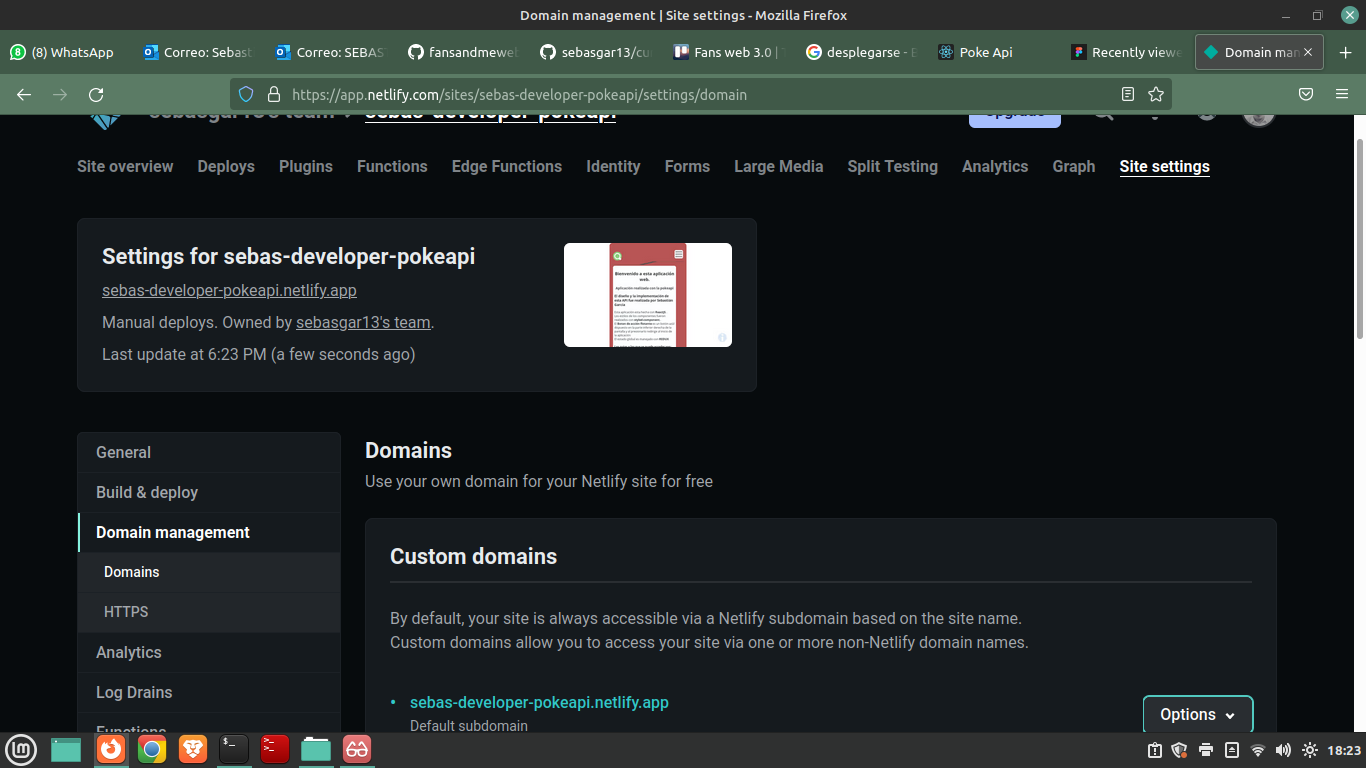Image resolution: width=1366 pixels, height=768 pixels.
Task: Open a new tab with plus button
Action: pos(1345,52)
